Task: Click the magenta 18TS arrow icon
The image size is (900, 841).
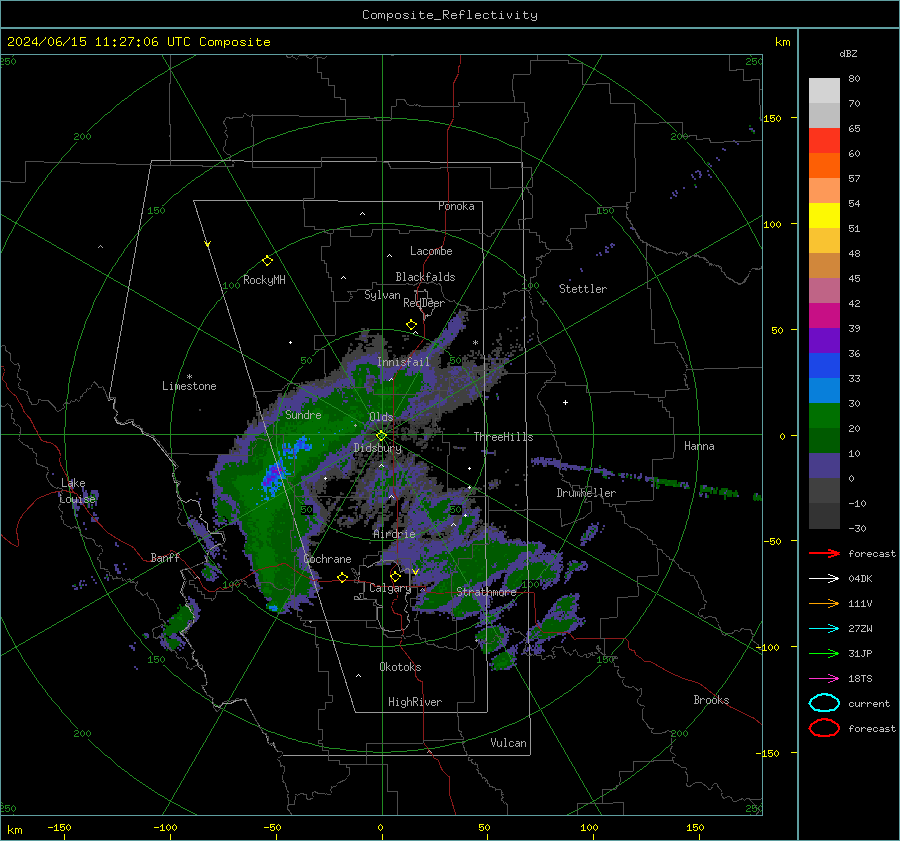Action: click(x=824, y=678)
